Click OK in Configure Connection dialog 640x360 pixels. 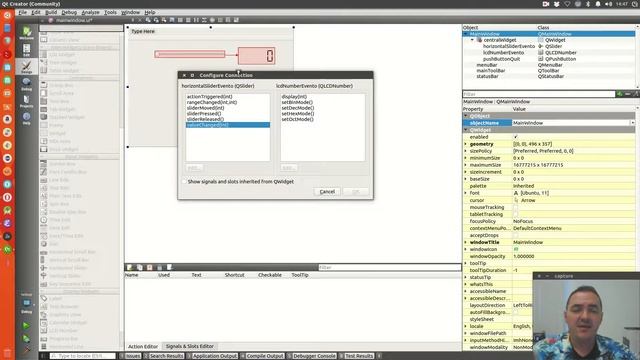356,191
